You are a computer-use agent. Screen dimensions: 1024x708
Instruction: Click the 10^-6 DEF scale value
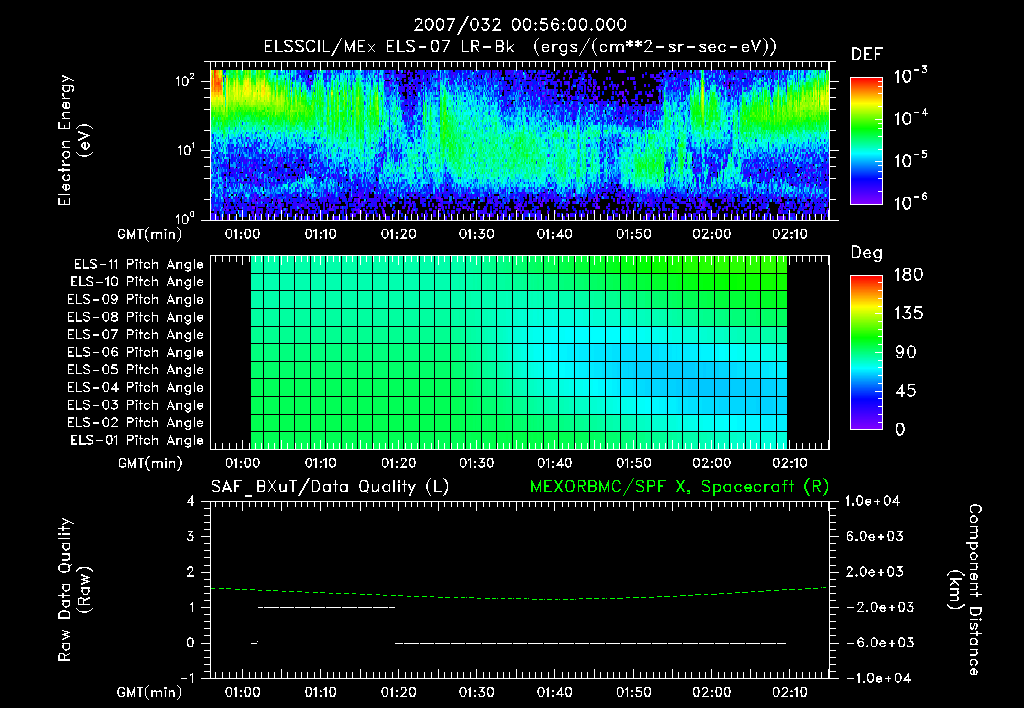pos(910,202)
